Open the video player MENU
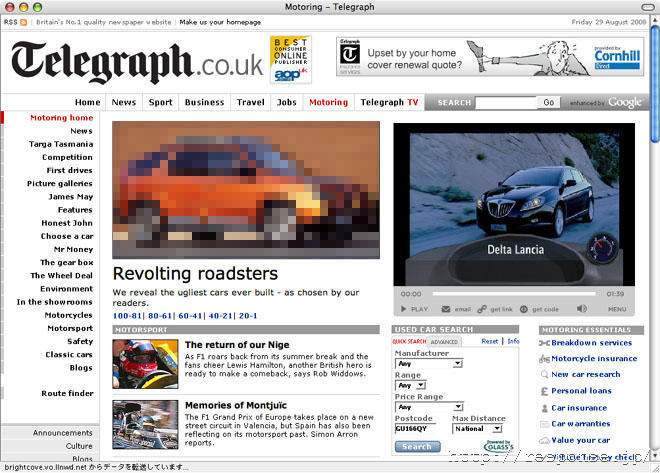Screen dimensions: 660x473 pyautogui.click(x=617, y=309)
